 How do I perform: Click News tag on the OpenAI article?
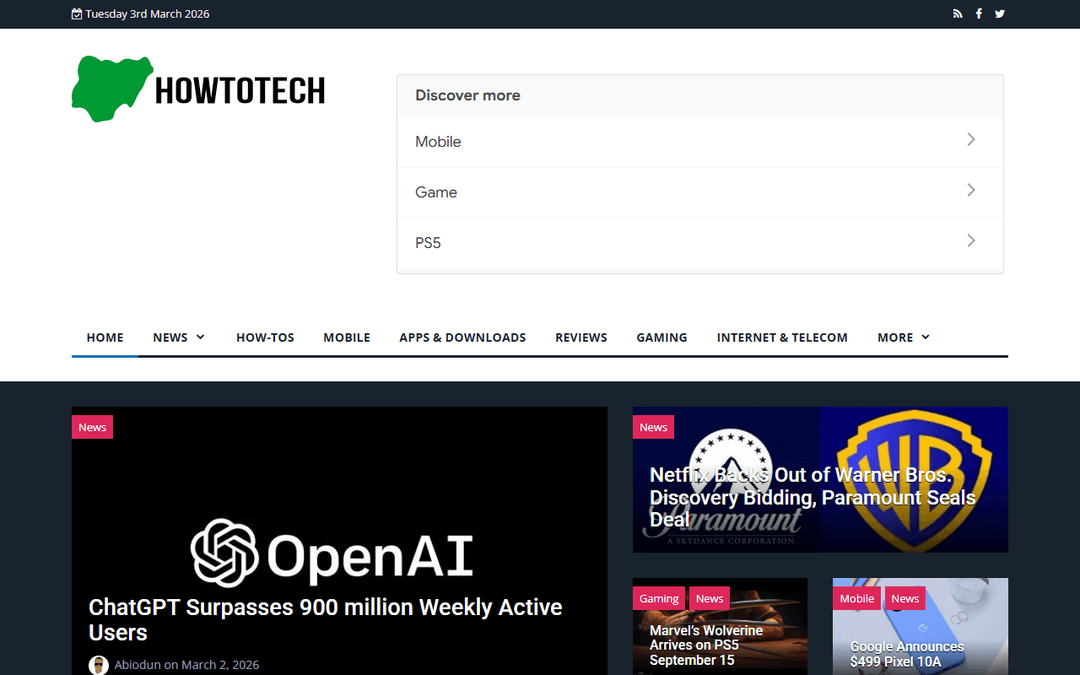(x=92, y=427)
